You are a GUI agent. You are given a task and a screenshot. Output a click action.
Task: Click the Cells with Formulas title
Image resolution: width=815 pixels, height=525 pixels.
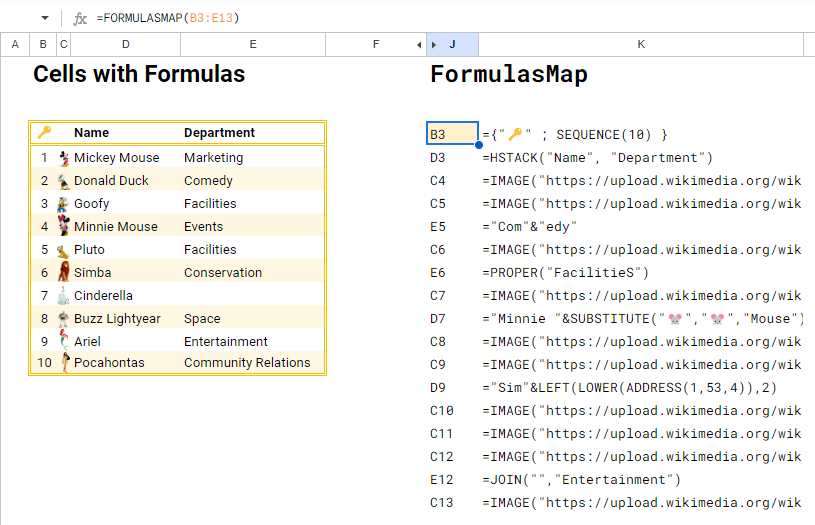tap(139, 74)
